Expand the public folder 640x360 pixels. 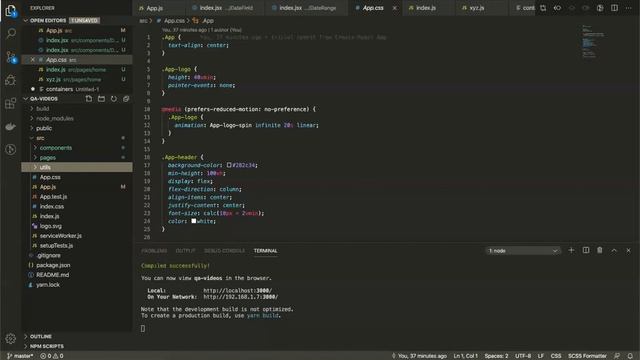[x=44, y=128]
